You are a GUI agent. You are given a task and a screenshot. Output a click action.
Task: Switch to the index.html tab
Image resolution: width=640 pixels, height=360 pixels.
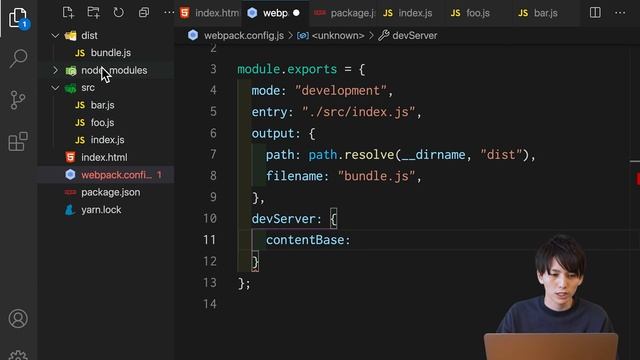click(209, 13)
